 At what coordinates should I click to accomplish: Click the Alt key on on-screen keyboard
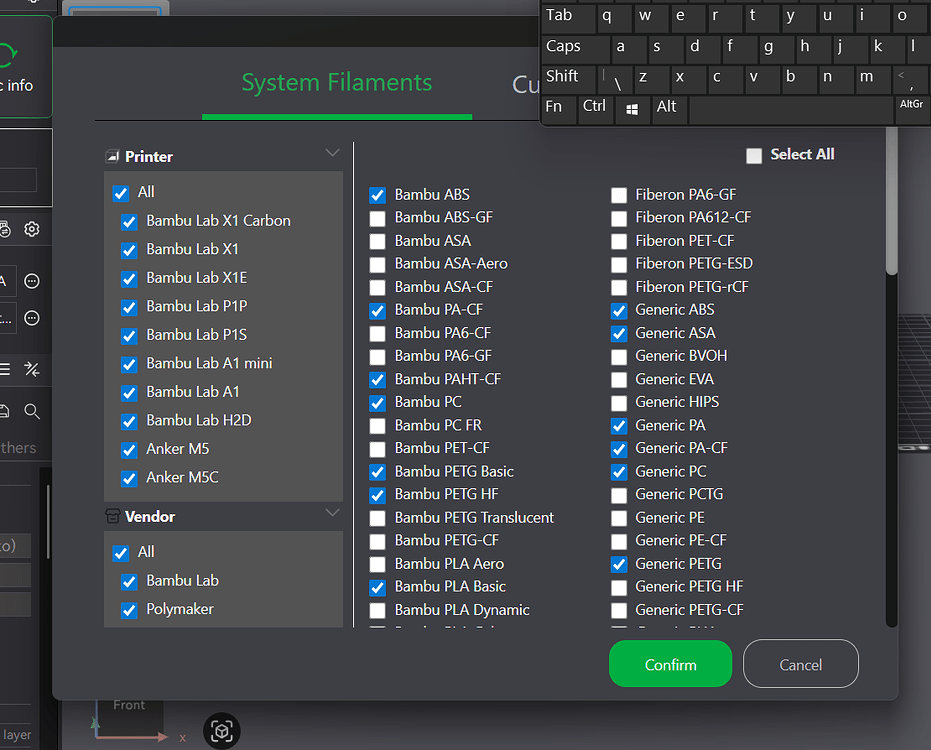point(669,109)
